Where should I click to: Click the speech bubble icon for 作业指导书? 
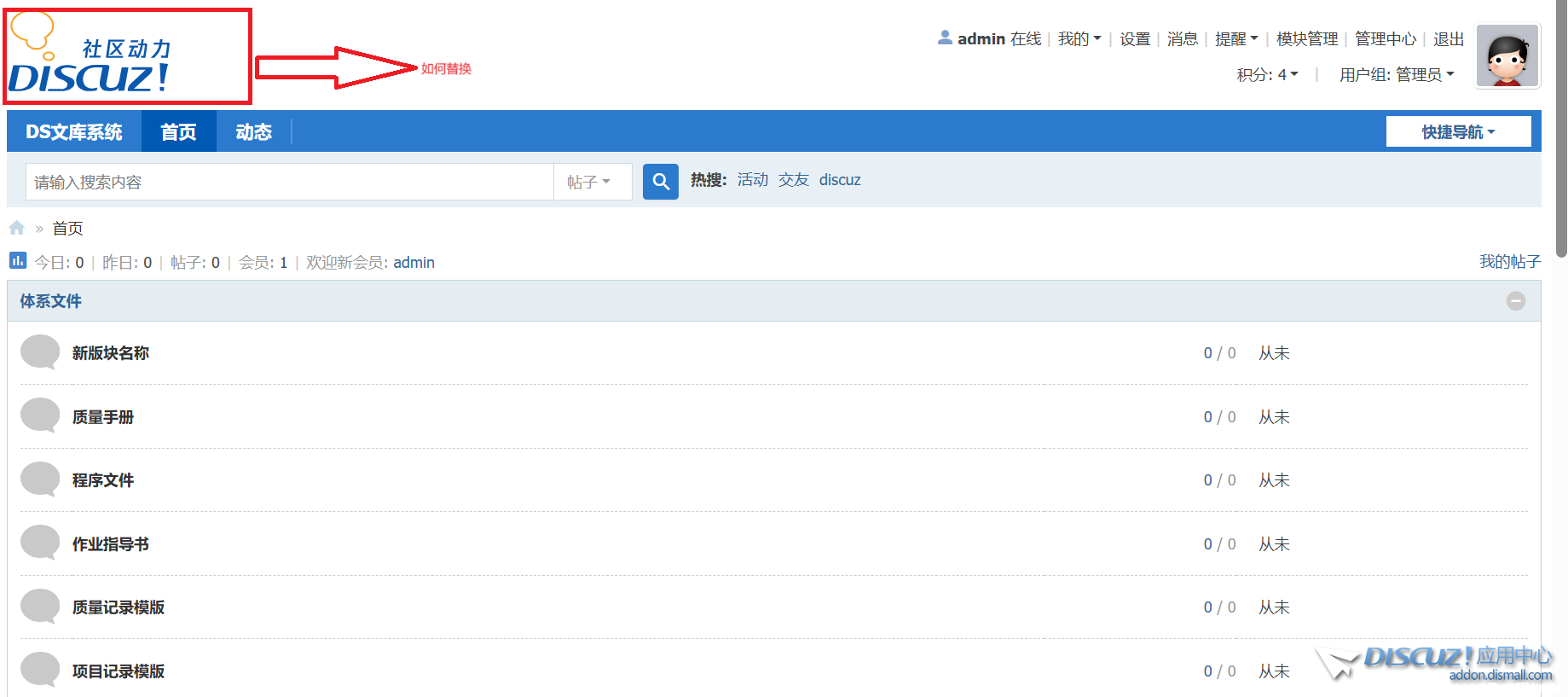(40, 543)
